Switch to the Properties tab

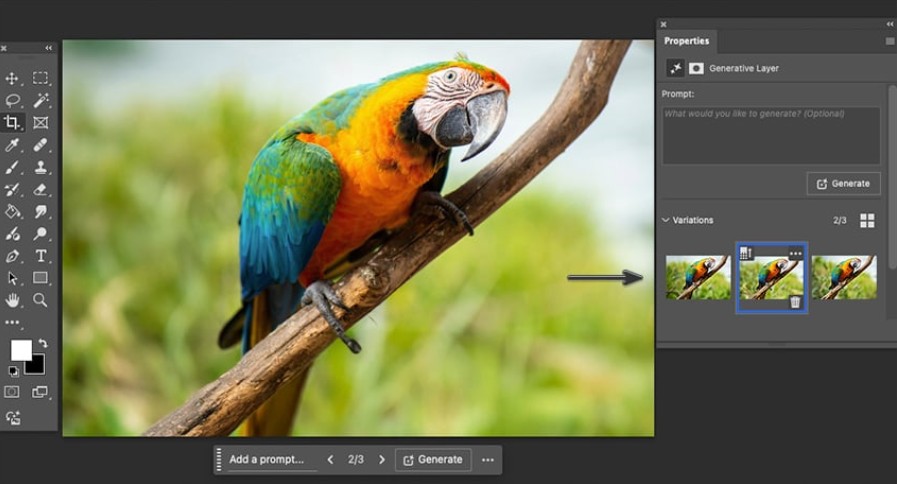(x=686, y=41)
